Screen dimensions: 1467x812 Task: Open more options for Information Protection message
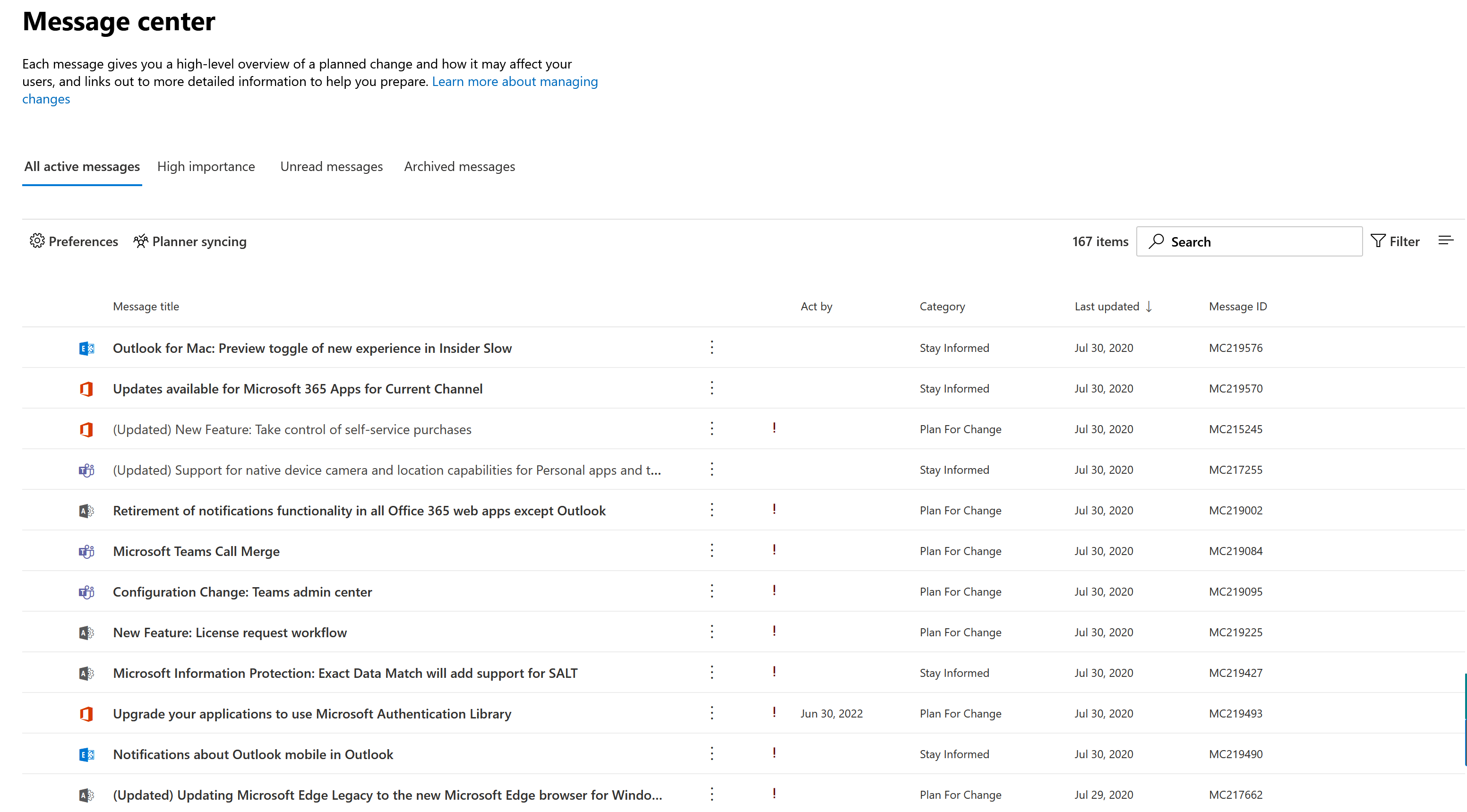tap(712, 673)
